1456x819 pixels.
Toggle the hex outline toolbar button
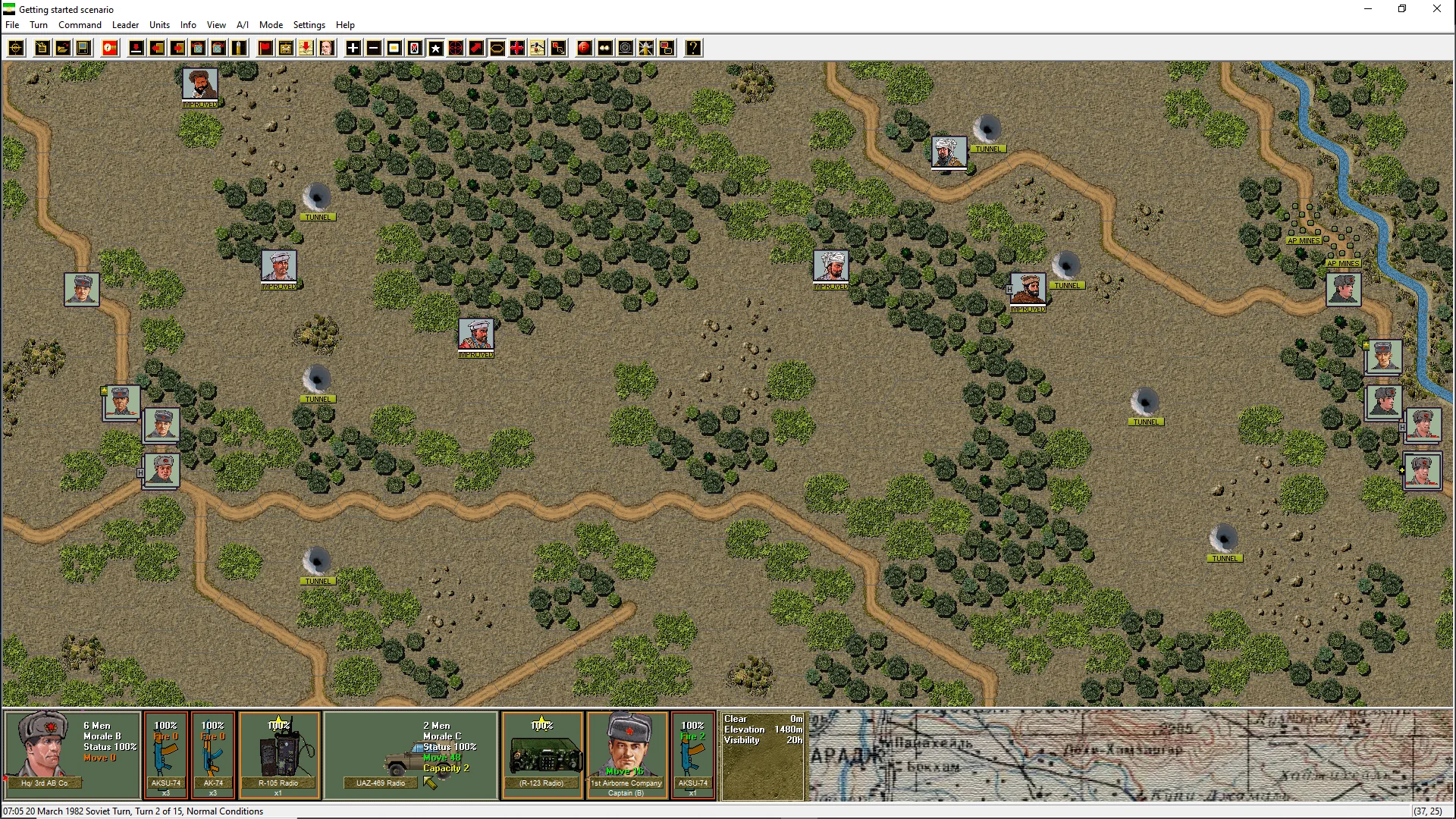[x=497, y=49]
